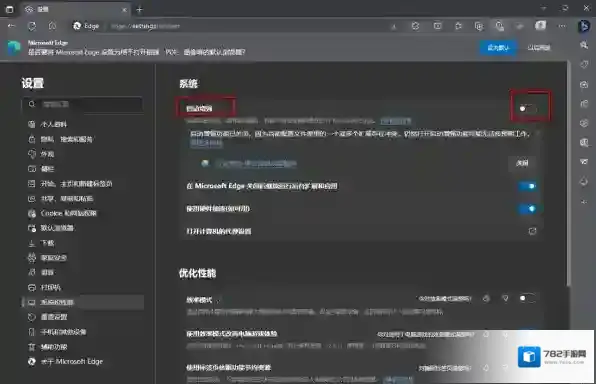Image resolution: width=596 pixels, height=384 pixels.
Task: Toggle the use hardware acceleration switch
Action: pos(528,208)
